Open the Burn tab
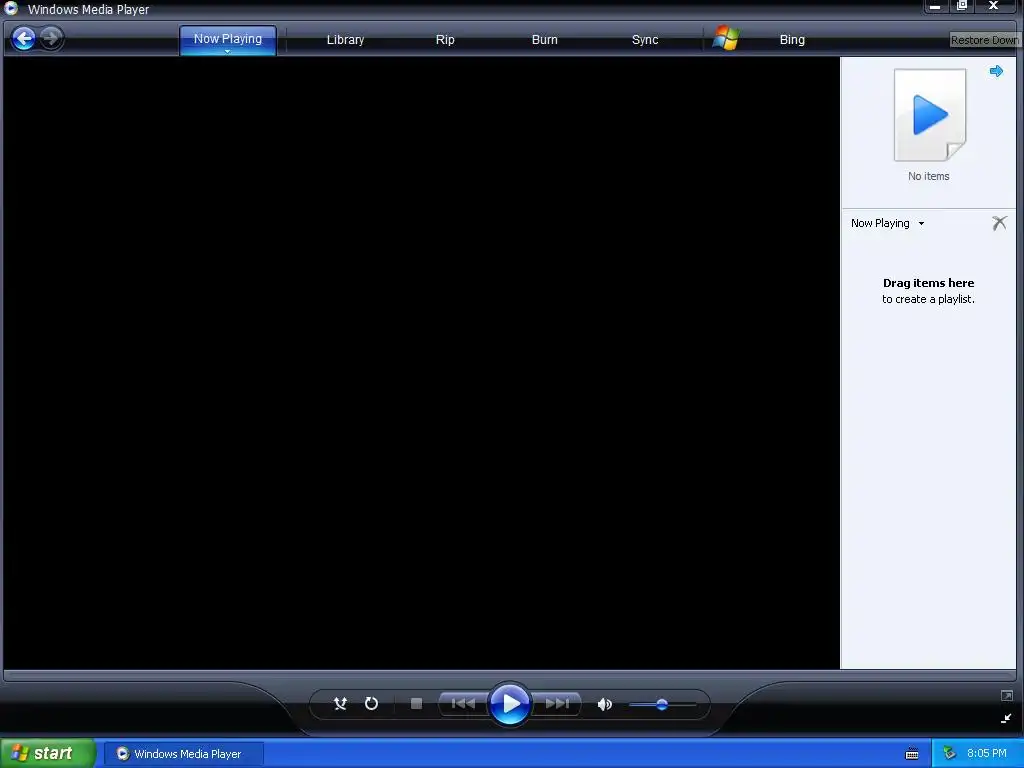The height and width of the screenshot is (768, 1024). [x=544, y=40]
